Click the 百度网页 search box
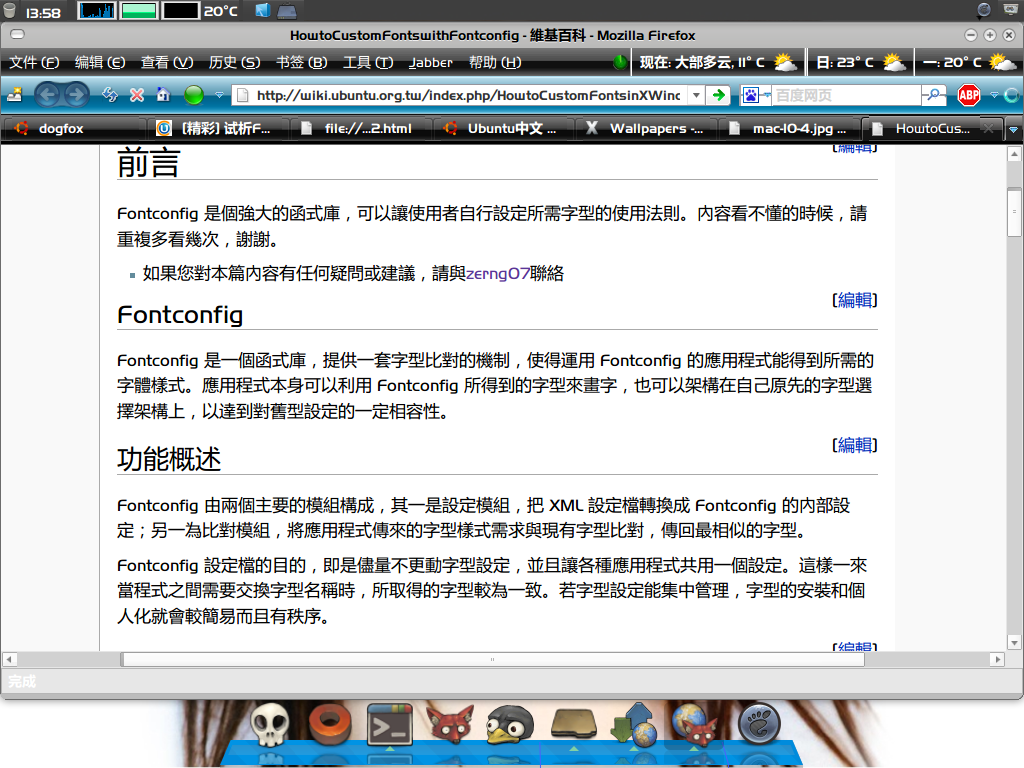 tap(846, 95)
